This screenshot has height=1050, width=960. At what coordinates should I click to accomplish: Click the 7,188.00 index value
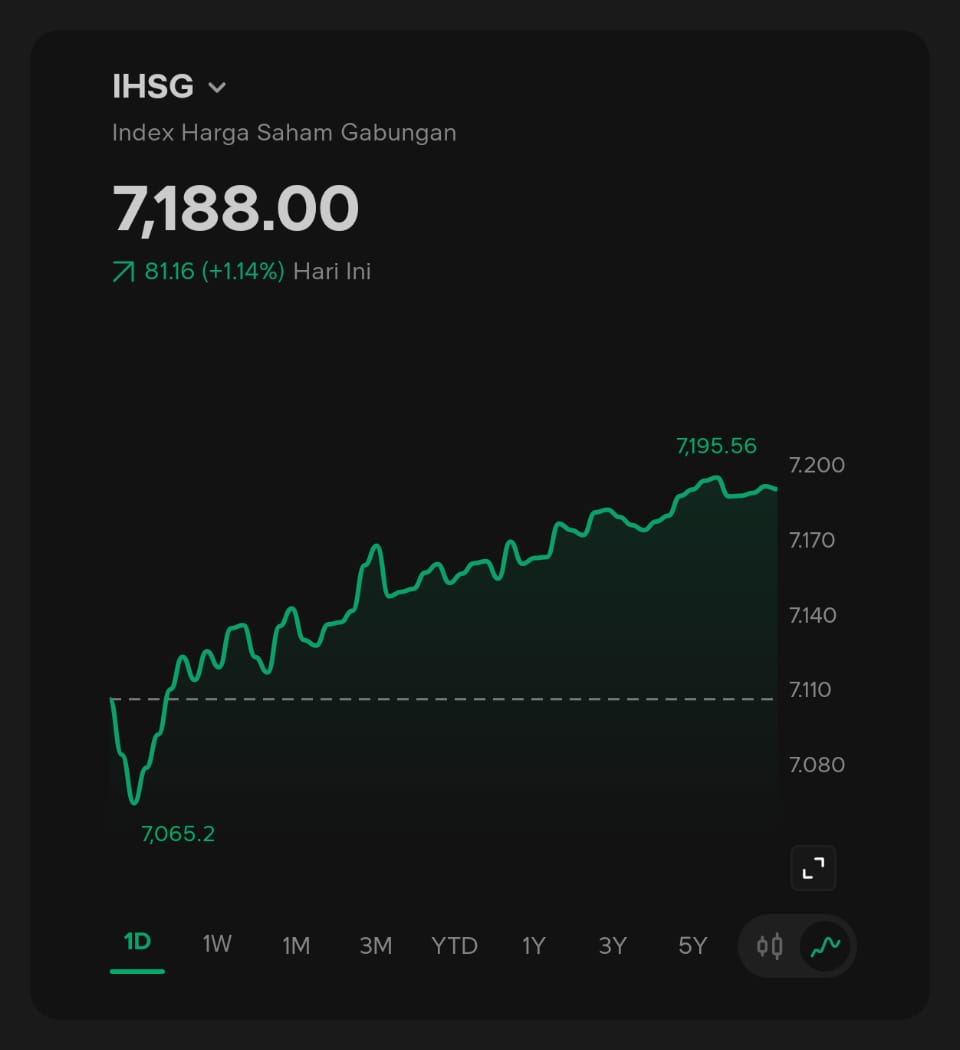point(236,209)
